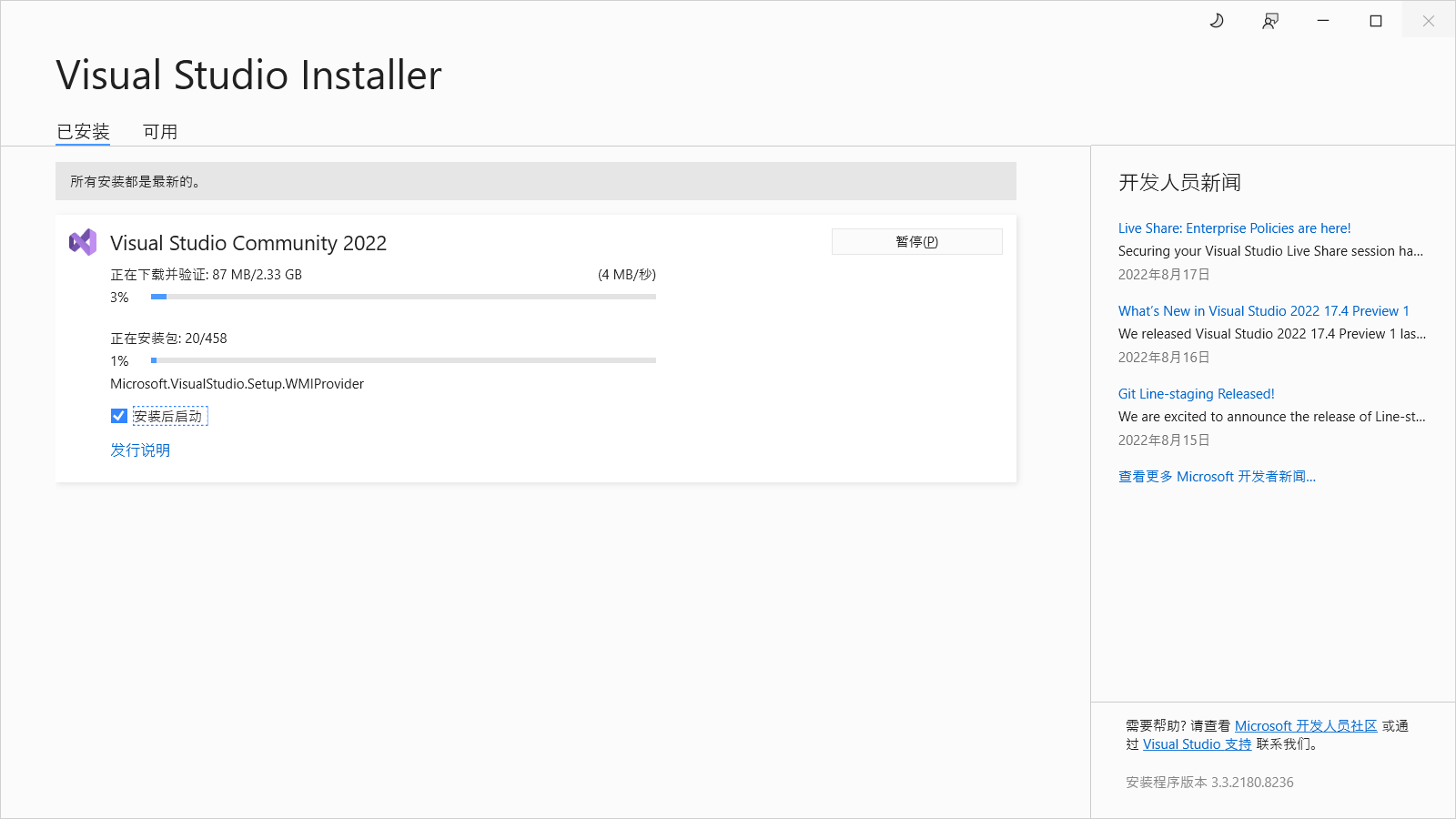Click the package install progress bar at 1%
Screen dimensions: 1456x819
click(x=403, y=360)
